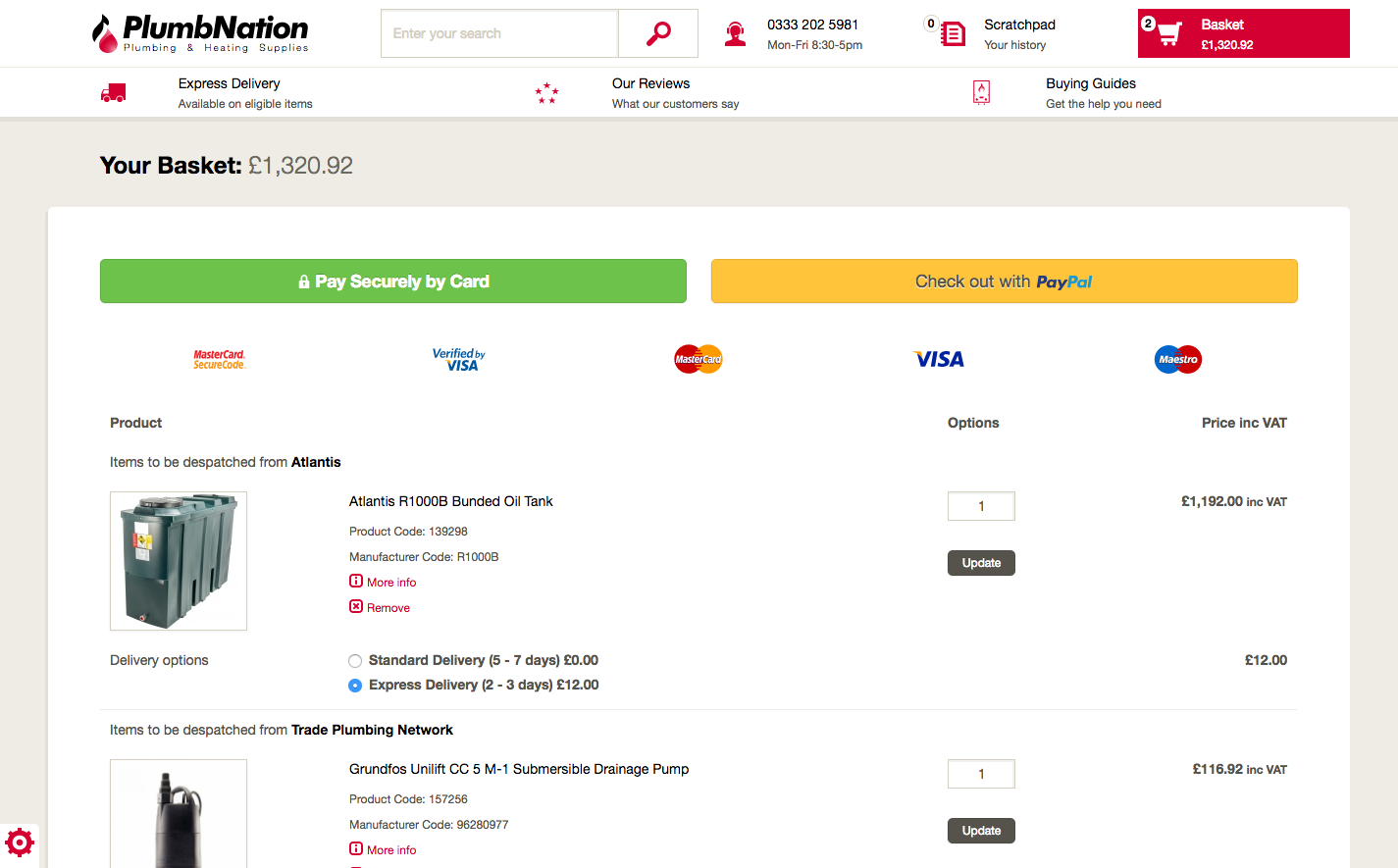1398x868 pixels.
Task: Open the red Basket £1,320.92 button
Action: [x=1244, y=33]
